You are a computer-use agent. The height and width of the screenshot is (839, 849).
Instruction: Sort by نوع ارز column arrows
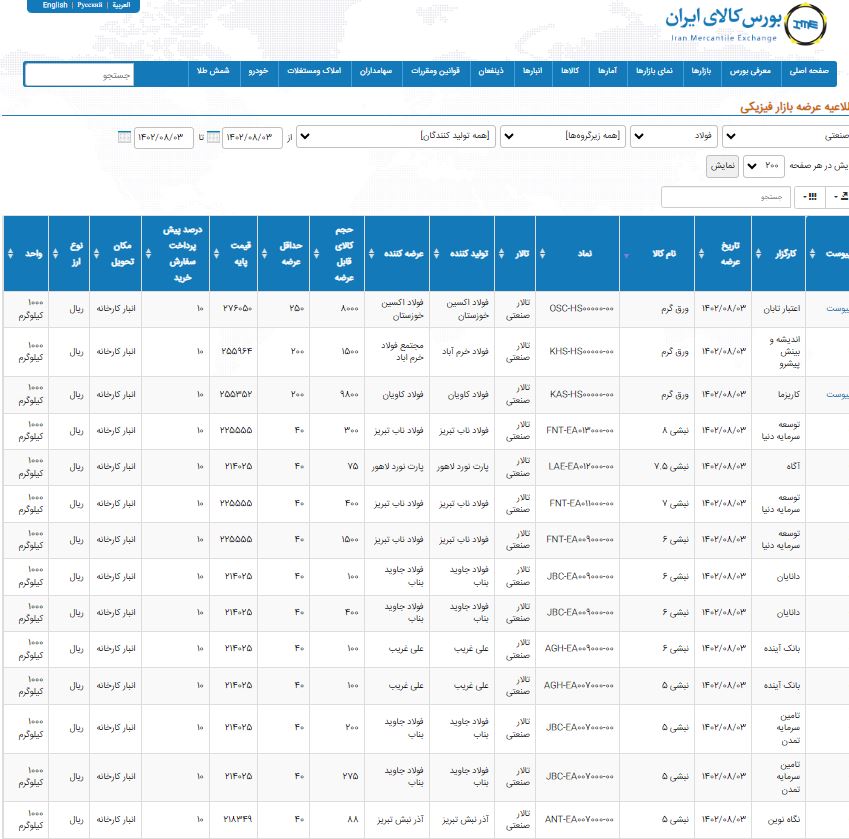tap(55, 253)
